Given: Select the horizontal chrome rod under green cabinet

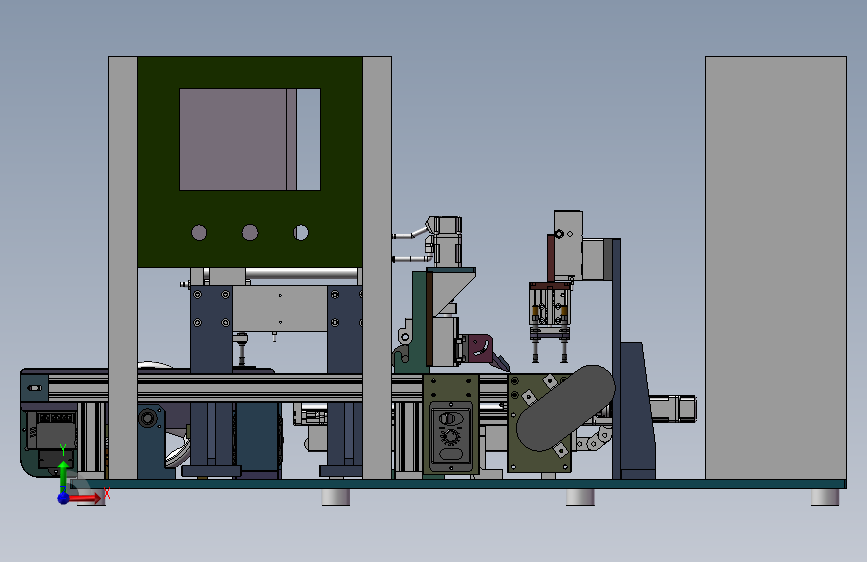Looking at the screenshot, I should coord(301,274).
